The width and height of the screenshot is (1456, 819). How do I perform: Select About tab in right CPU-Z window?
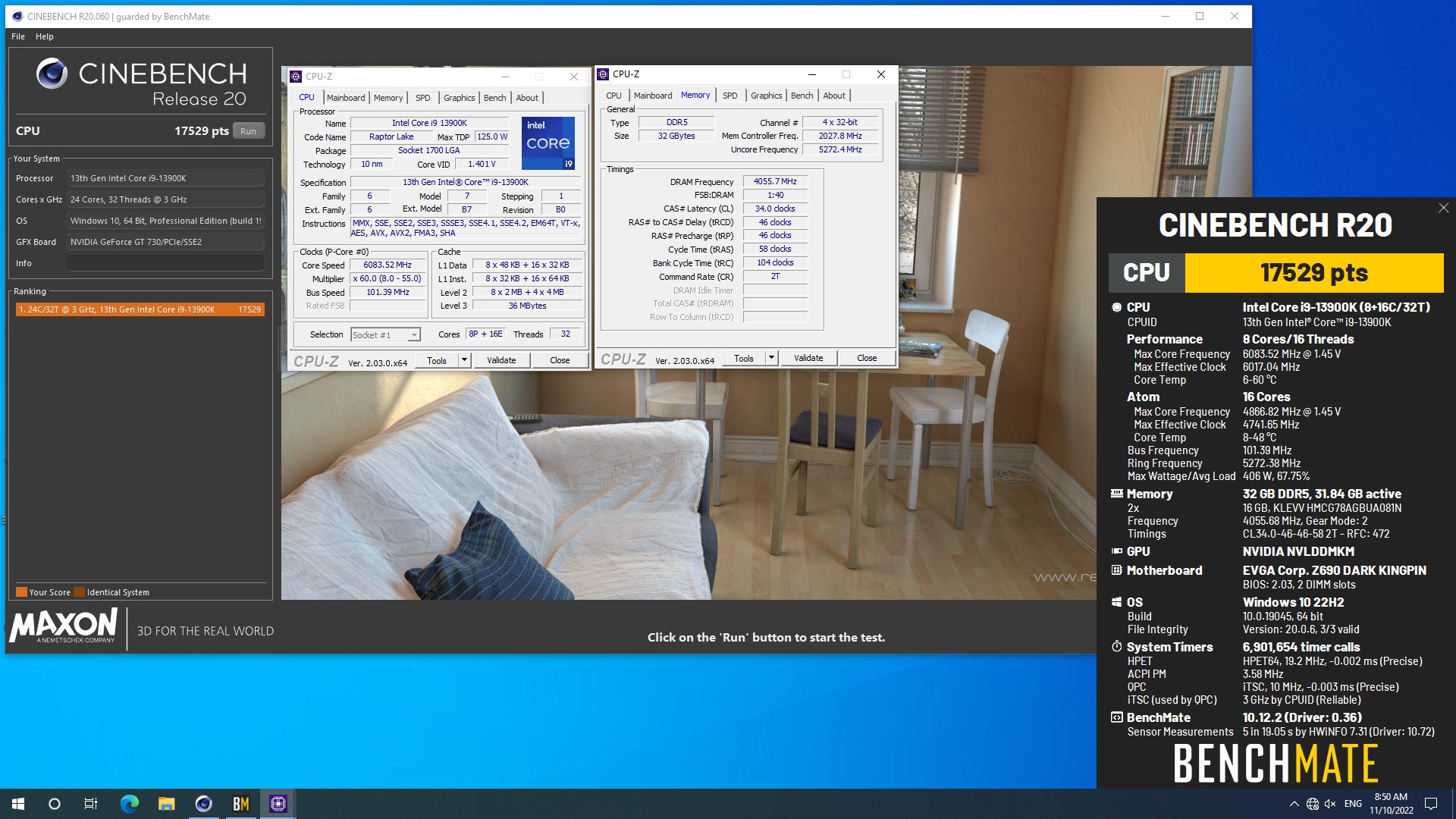[834, 96]
